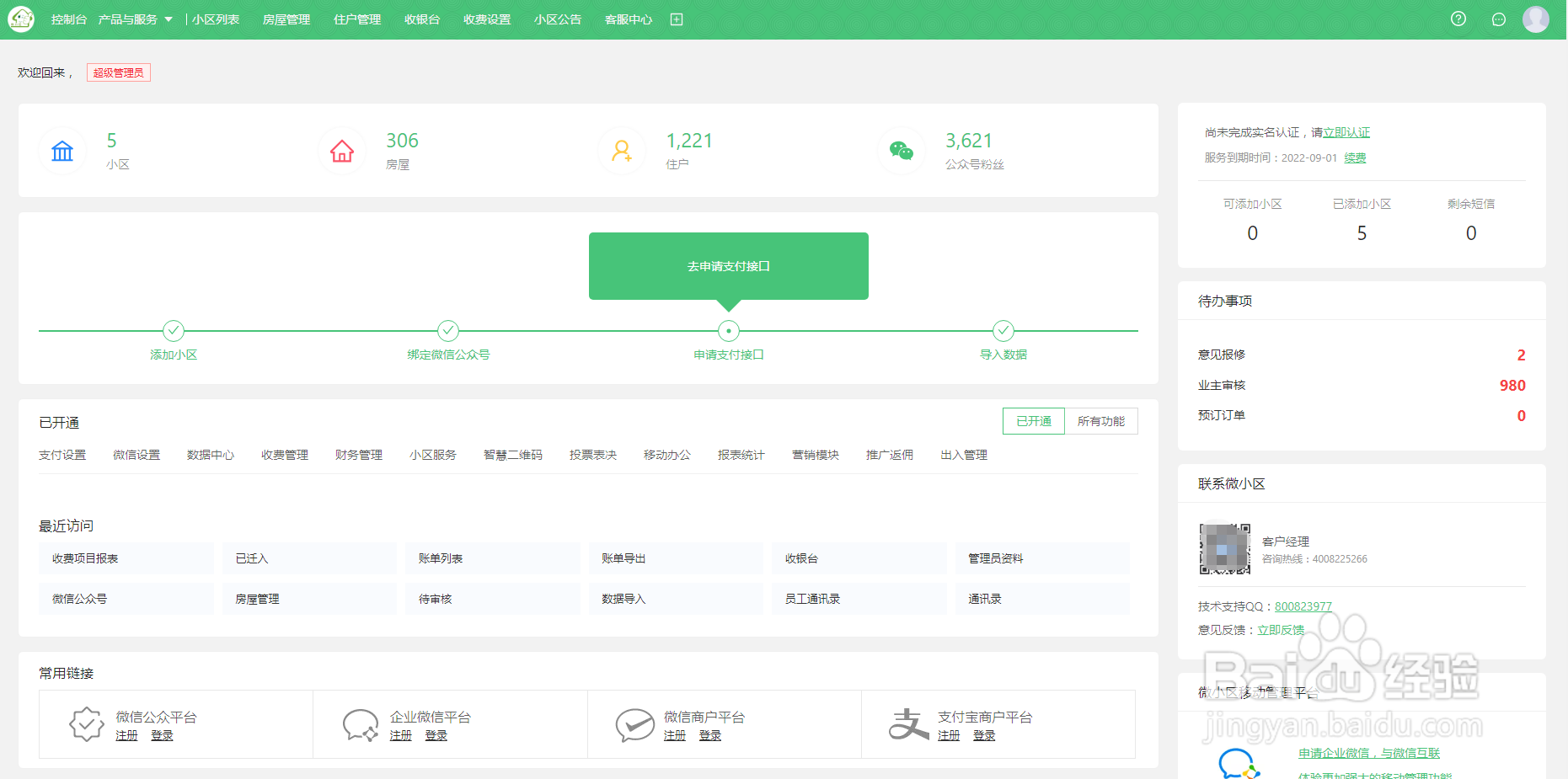Click the 企业微信平台 chat icon
Viewport: 1568px width, 779px height.
tap(361, 724)
